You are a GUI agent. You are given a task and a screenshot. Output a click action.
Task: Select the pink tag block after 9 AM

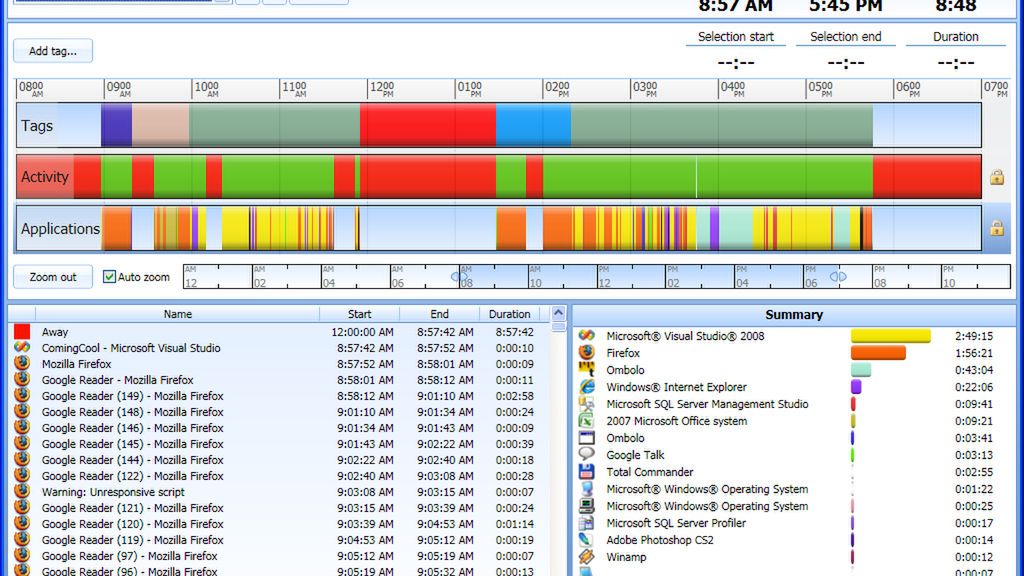161,125
